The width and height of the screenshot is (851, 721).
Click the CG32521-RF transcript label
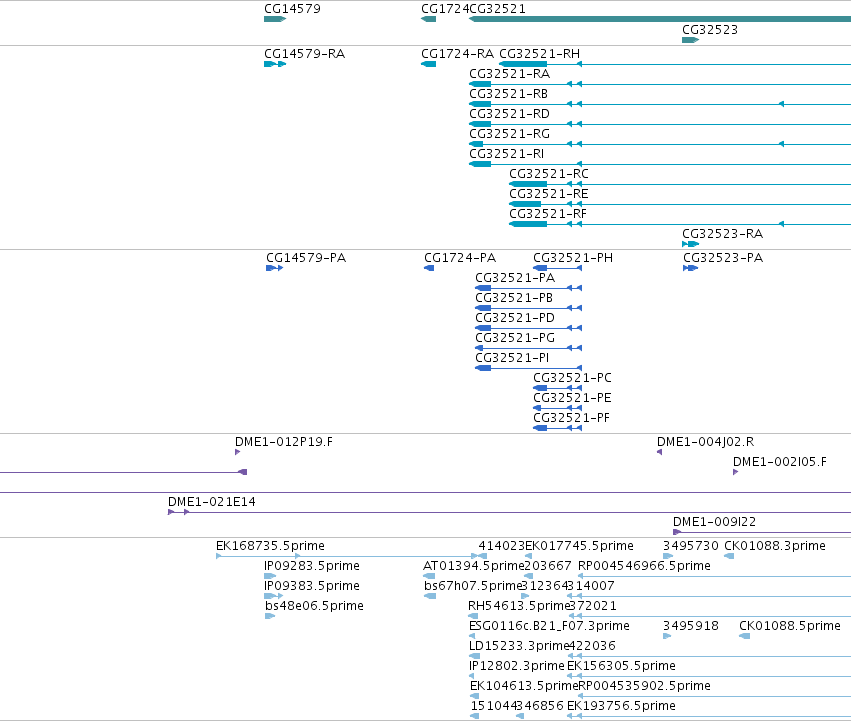click(548, 214)
